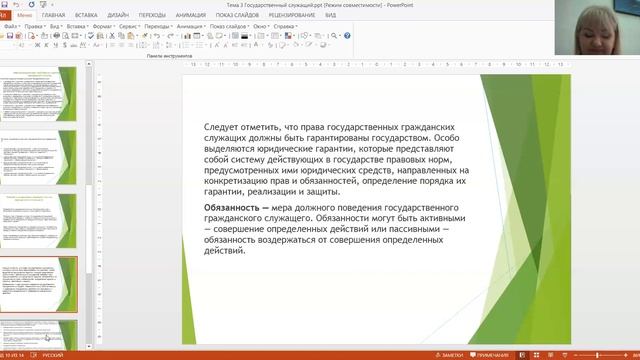Viewport: 640px width, 360px height.
Task: Switch to the АНИМАЦИЯ ribbon tab
Action: (x=191, y=15)
